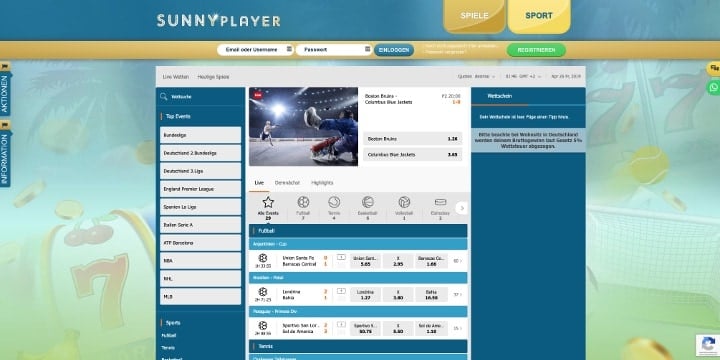Collapse the Tennis section header

(358, 346)
